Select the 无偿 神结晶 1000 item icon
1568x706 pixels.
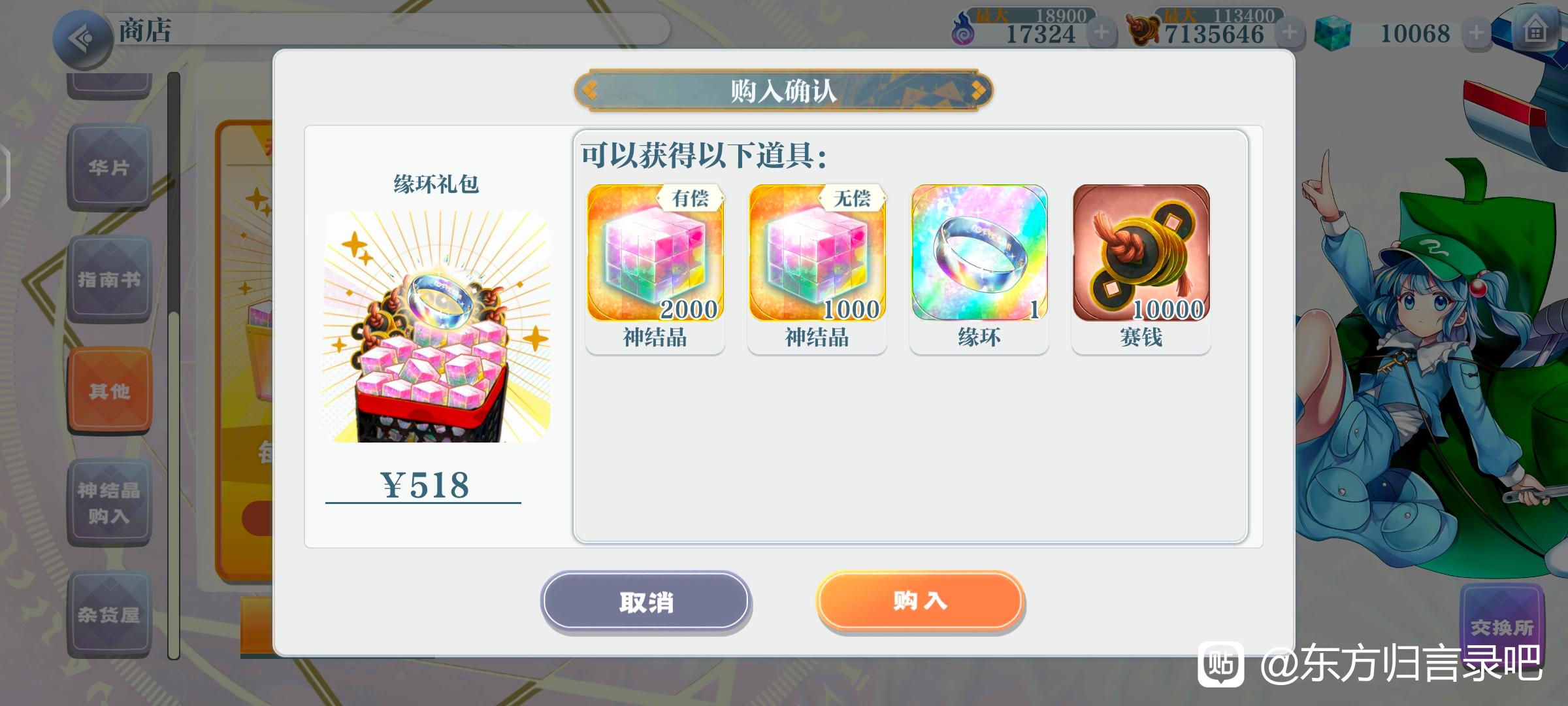(x=817, y=254)
